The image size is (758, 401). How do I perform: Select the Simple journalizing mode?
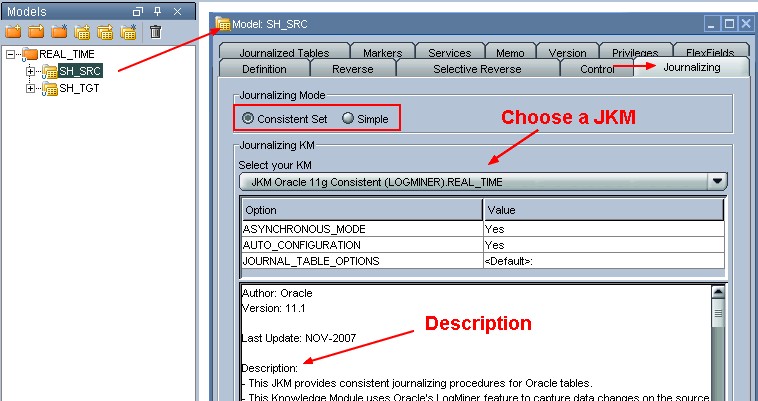(348, 118)
